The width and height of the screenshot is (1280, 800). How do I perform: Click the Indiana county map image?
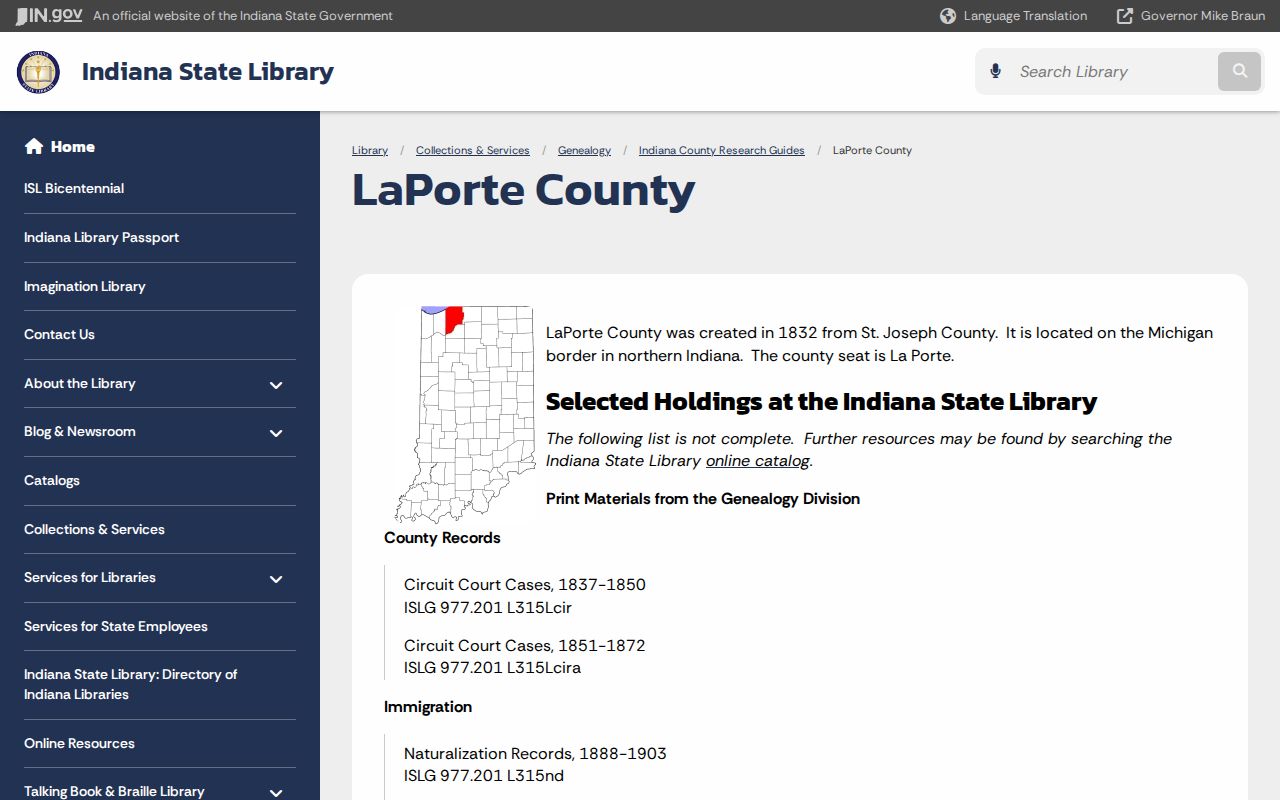(x=465, y=415)
